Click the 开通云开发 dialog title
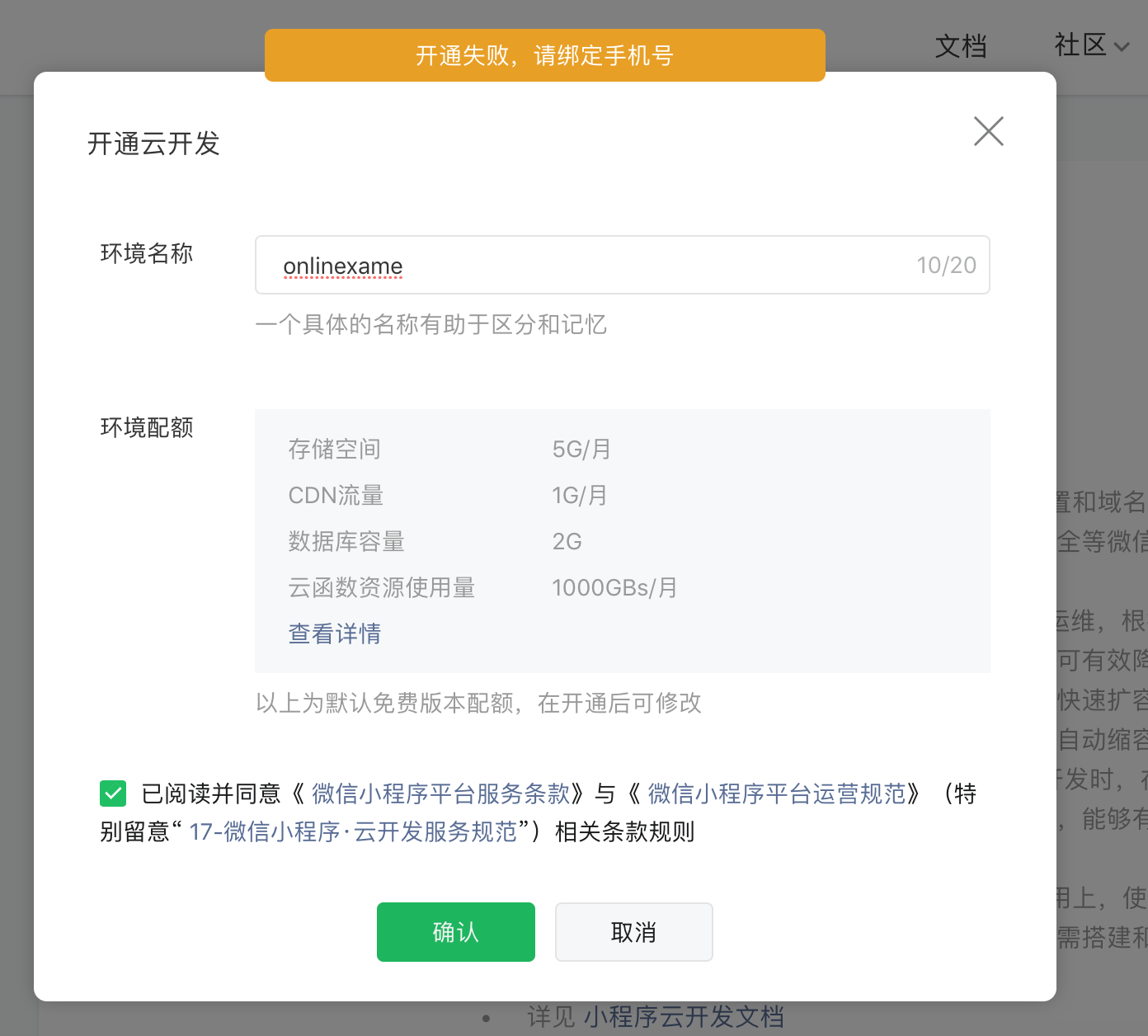 [153, 144]
